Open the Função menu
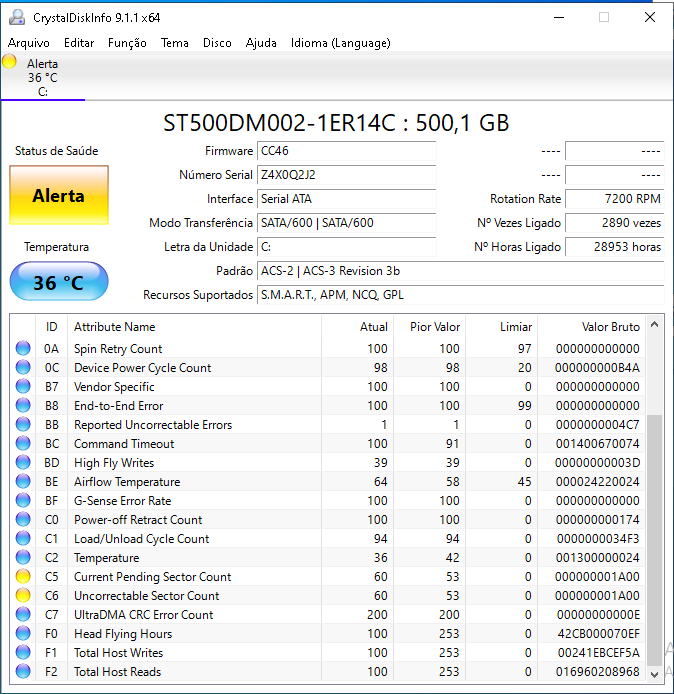 point(127,43)
